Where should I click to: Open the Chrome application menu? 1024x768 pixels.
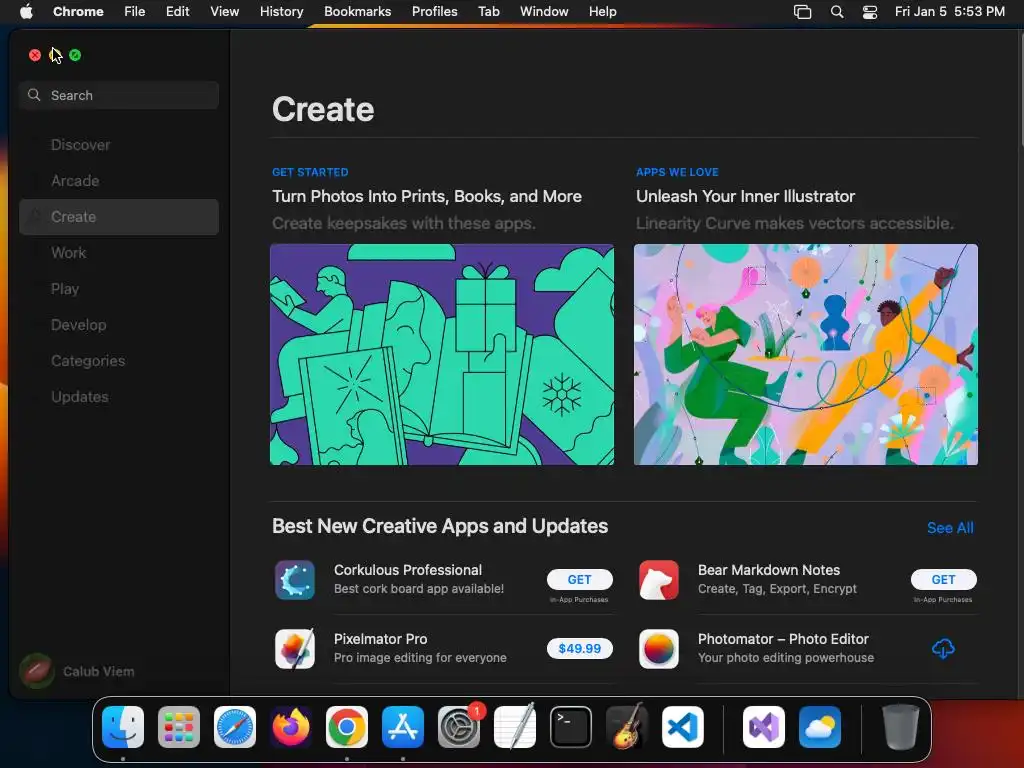click(78, 12)
